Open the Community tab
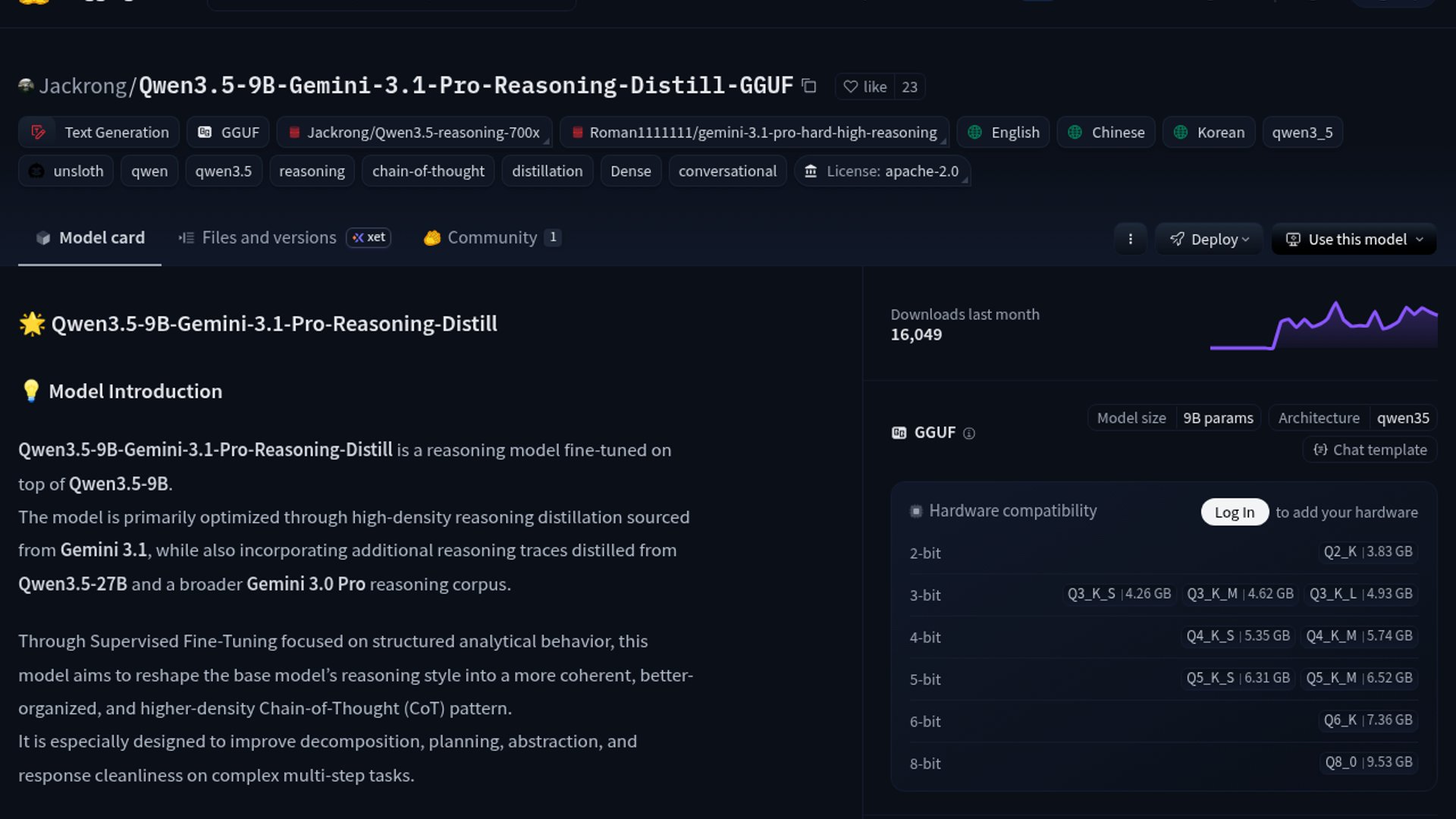The image size is (1456, 819). point(491,238)
